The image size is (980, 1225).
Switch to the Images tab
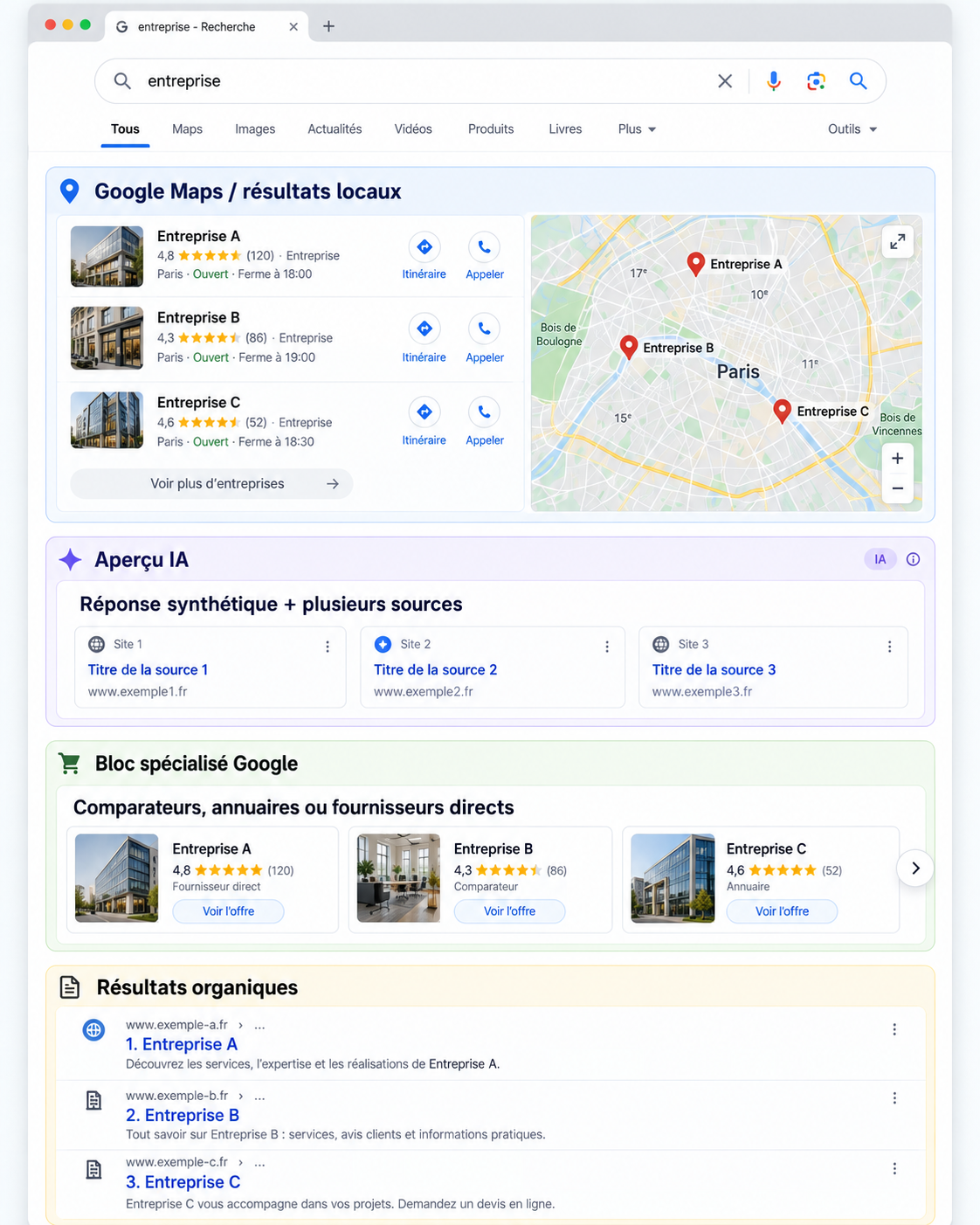(255, 129)
